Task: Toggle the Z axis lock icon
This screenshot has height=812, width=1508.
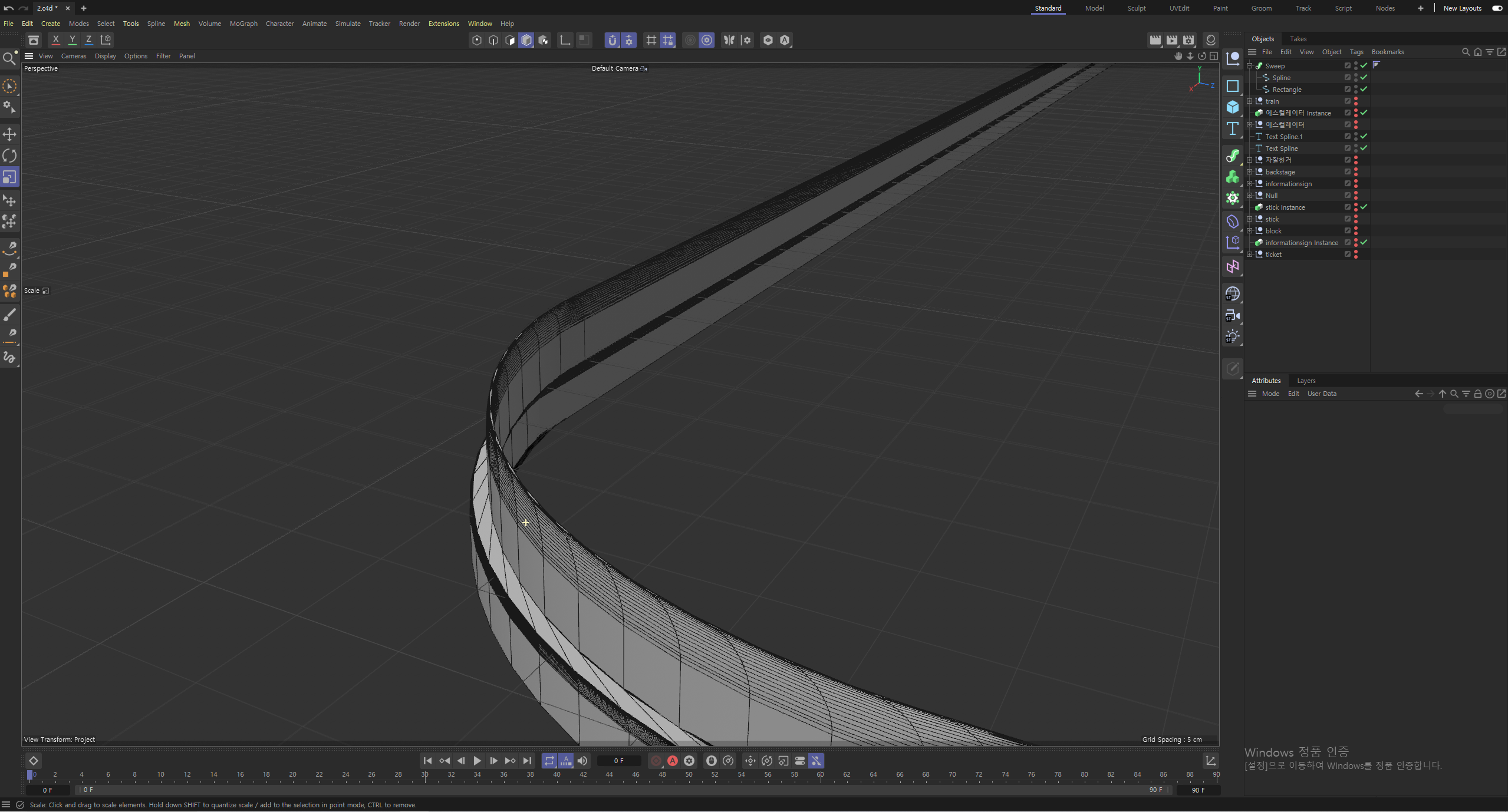Action: [x=89, y=39]
